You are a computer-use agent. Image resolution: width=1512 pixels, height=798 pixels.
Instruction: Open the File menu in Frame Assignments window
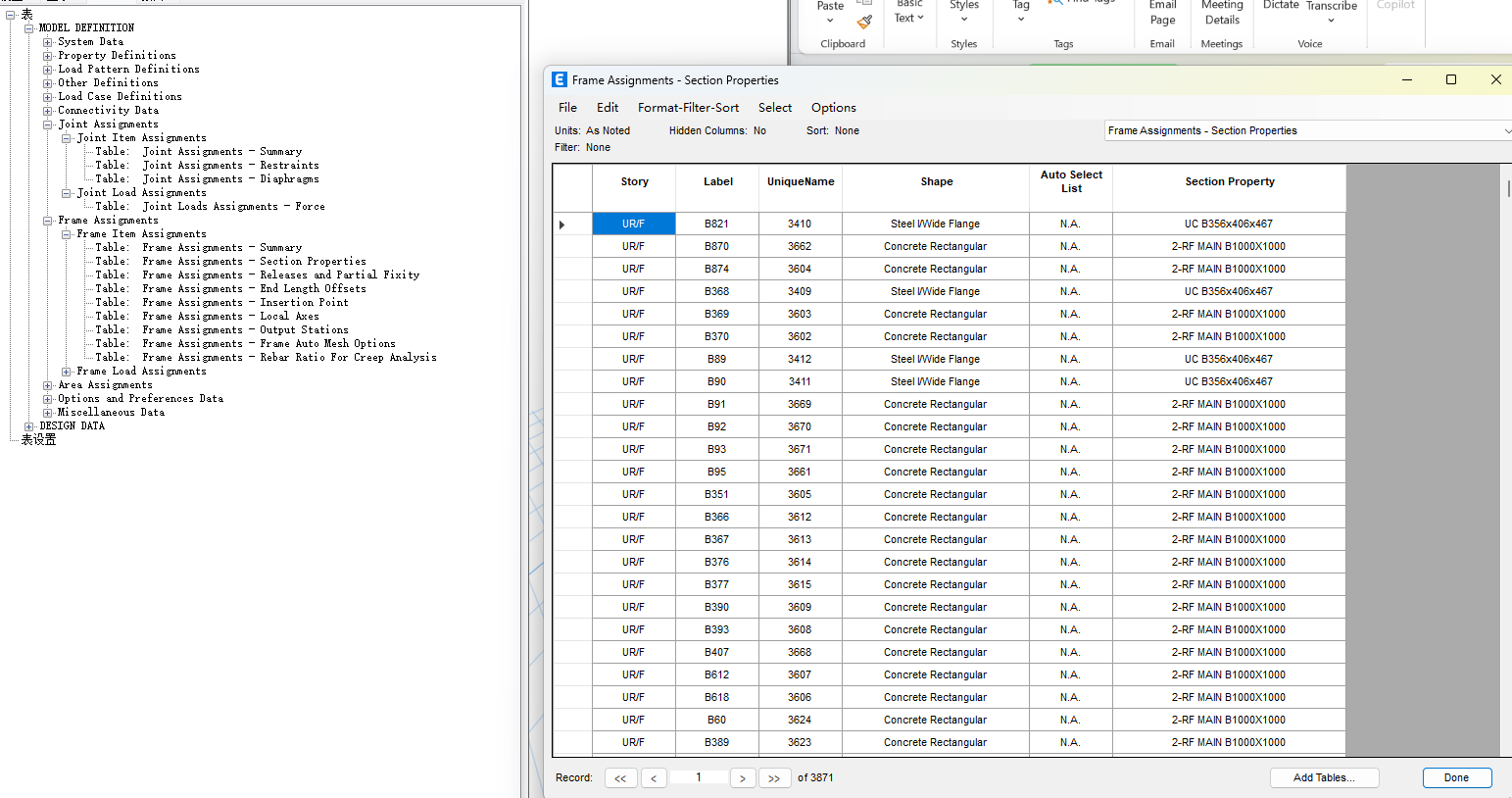[567, 108]
